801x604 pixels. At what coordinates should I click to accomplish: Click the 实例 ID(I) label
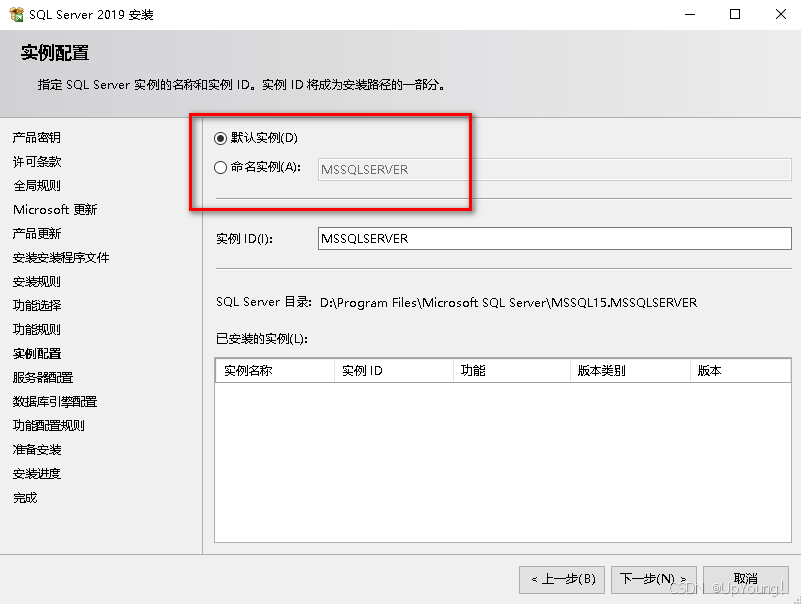tap(244, 239)
